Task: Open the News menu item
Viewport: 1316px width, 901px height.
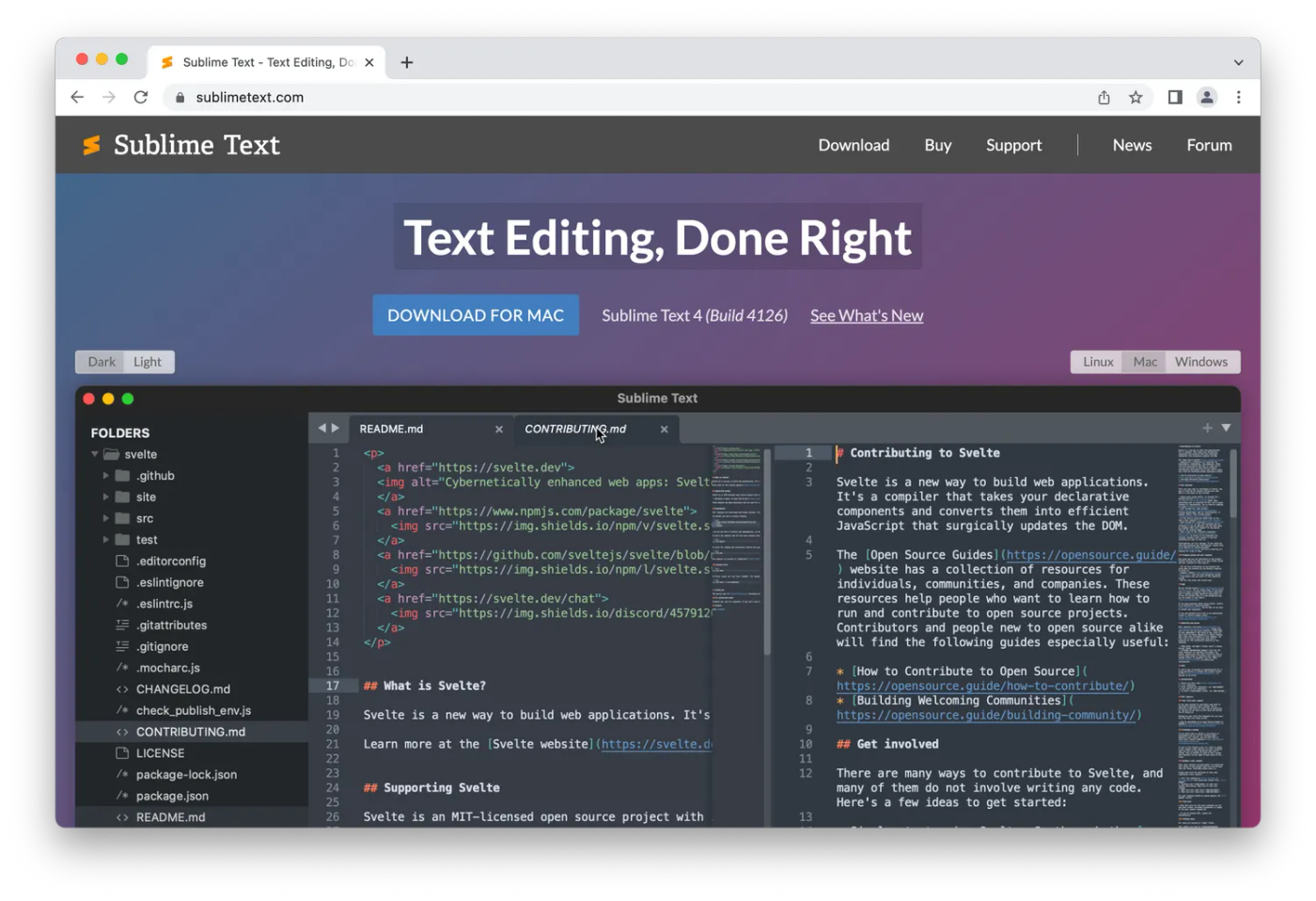Action: 1132,145
